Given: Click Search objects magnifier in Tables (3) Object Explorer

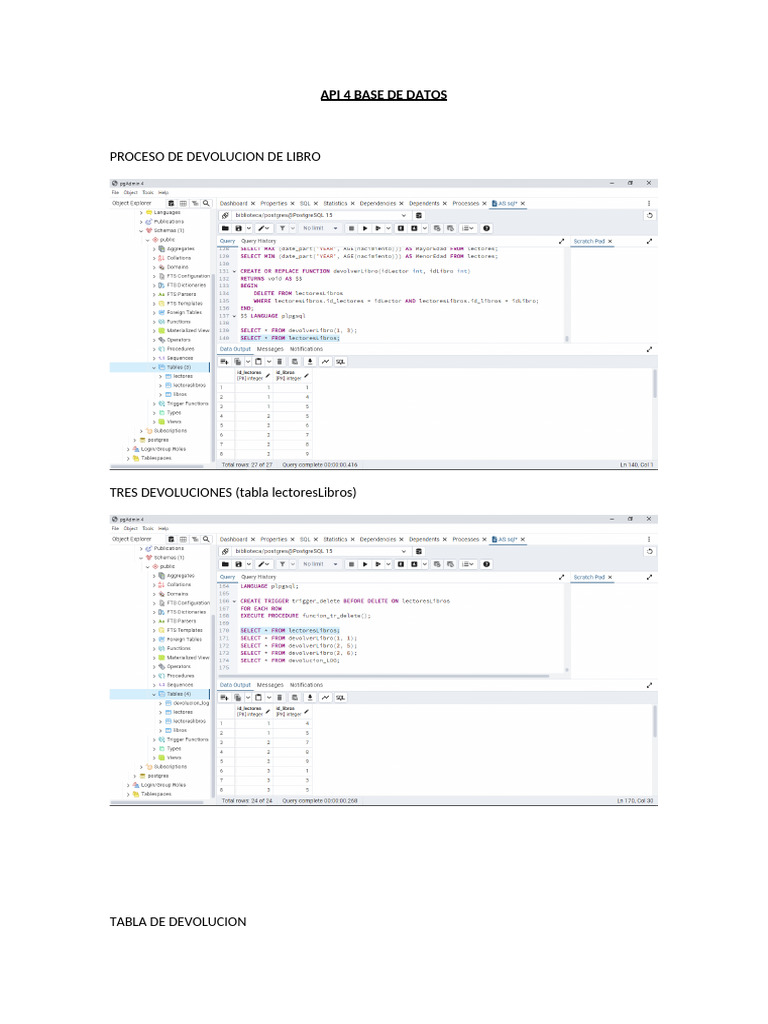Looking at the screenshot, I should click(x=206, y=204).
